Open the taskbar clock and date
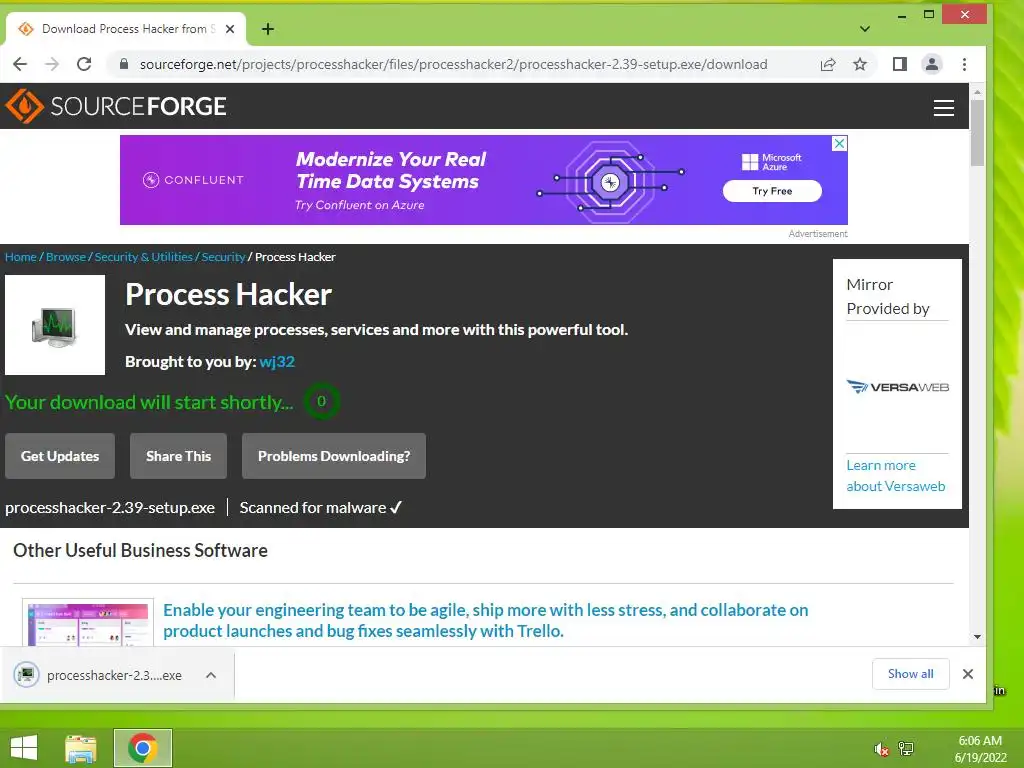1024x768 pixels. [x=980, y=749]
